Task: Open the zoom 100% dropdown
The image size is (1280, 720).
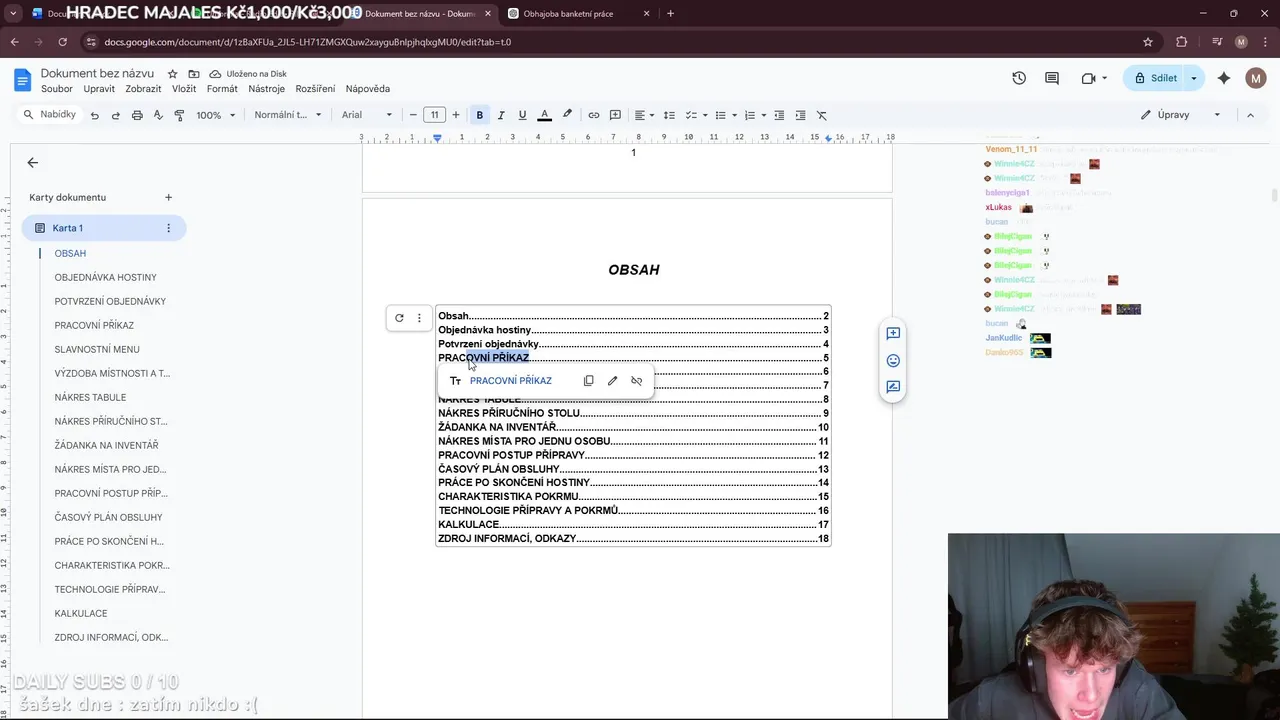Action: coord(215,115)
